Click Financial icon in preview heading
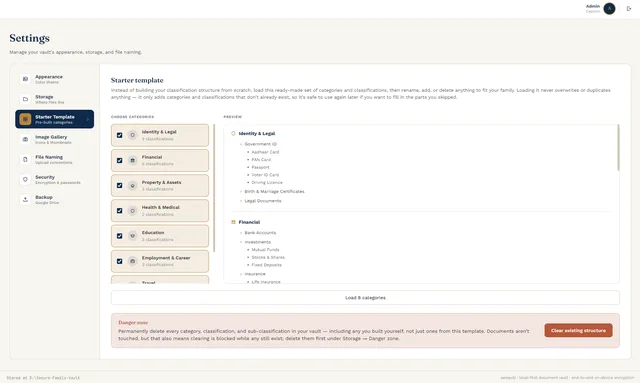Screen dimensions: 640x383 (233, 222)
